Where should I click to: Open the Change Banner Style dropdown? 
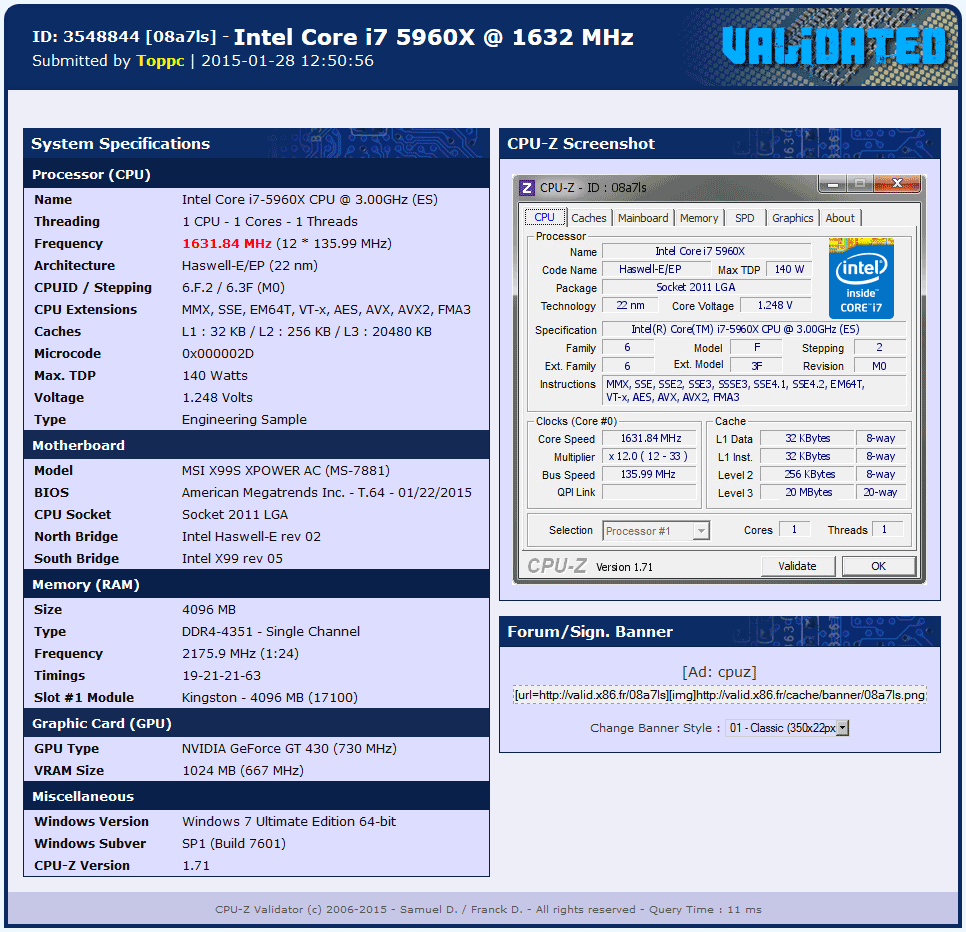click(x=789, y=728)
